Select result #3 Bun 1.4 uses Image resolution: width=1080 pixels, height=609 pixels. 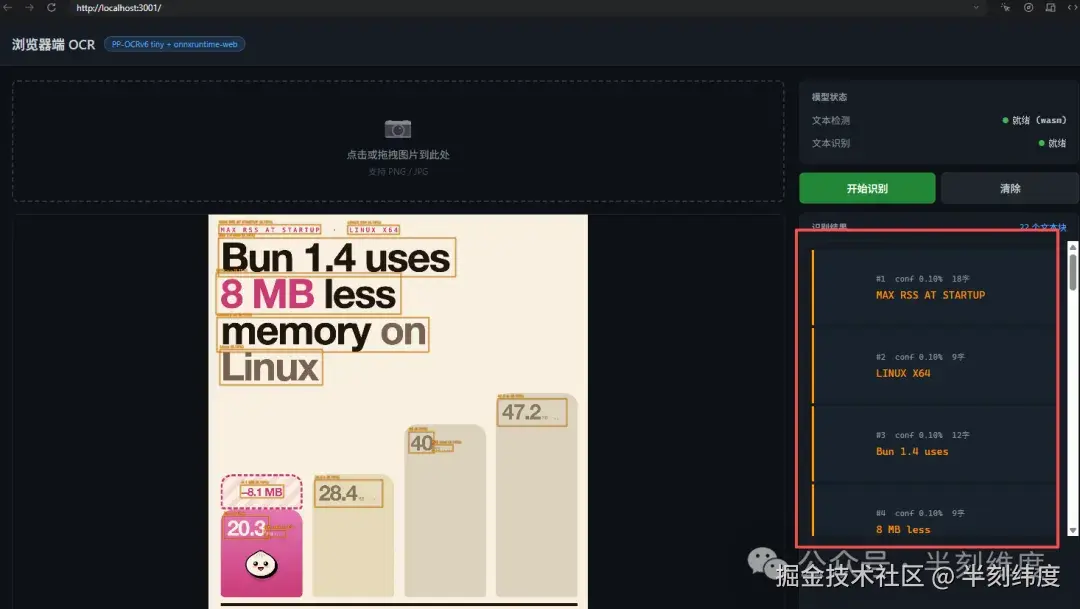934,444
